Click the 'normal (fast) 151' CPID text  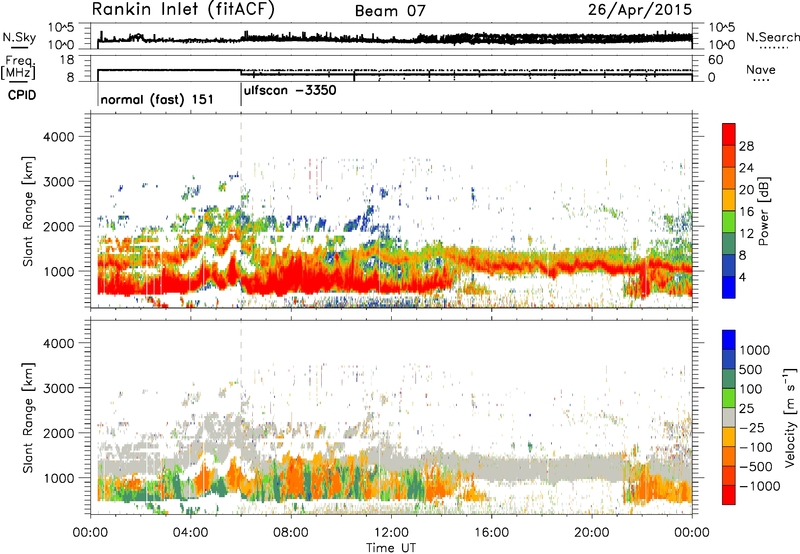tap(157, 99)
